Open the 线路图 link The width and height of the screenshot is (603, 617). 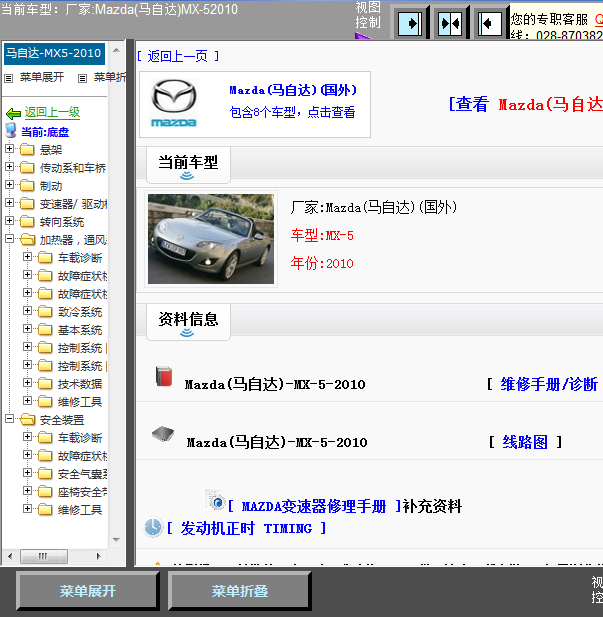click(x=525, y=442)
